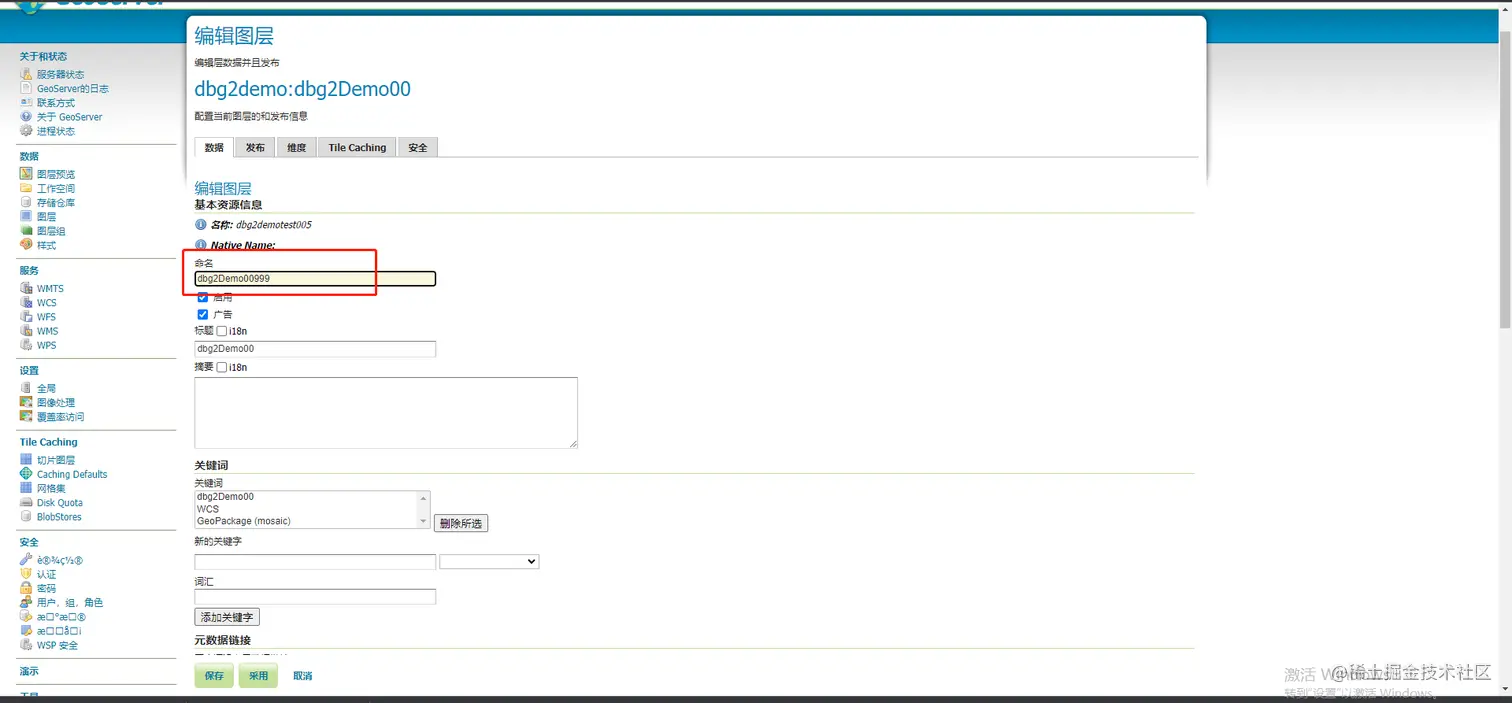Click the info icon beside Native Name
The image size is (1512, 703).
(x=200, y=245)
